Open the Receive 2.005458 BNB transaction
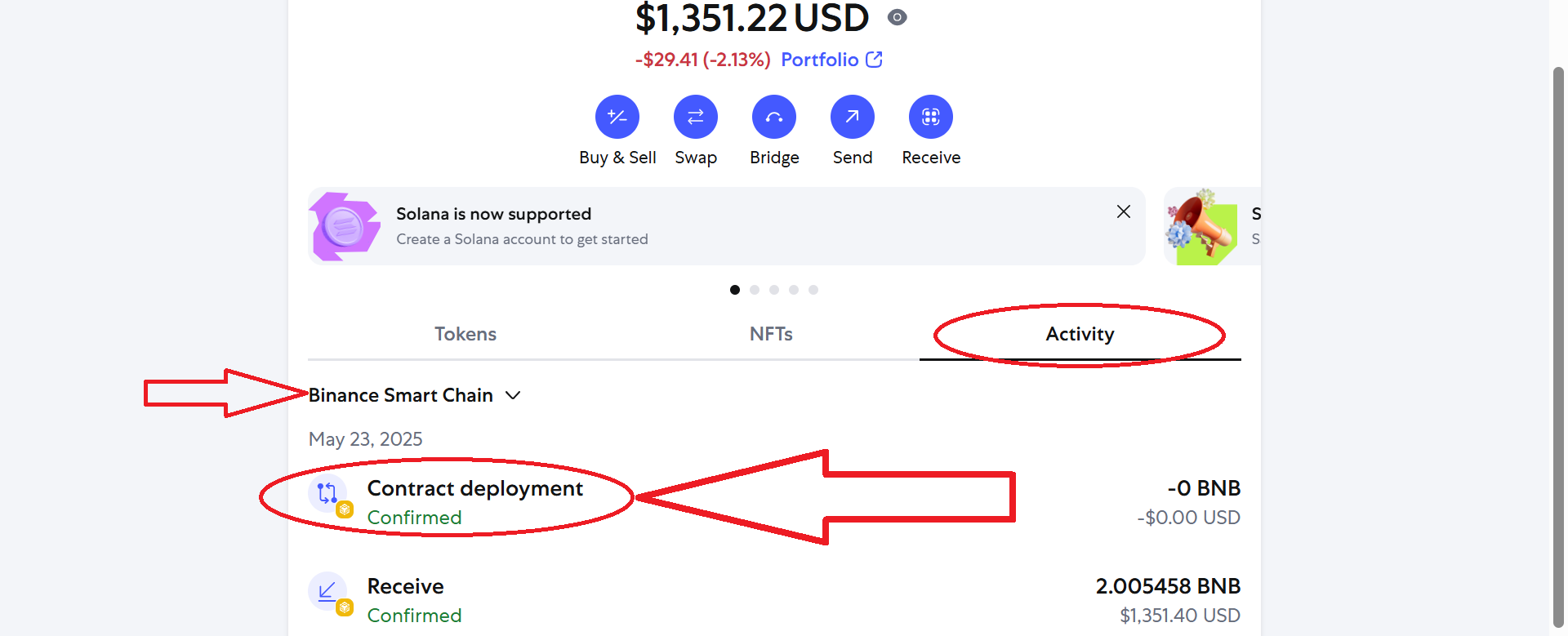This screenshot has width=1568, height=636. (x=774, y=600)
